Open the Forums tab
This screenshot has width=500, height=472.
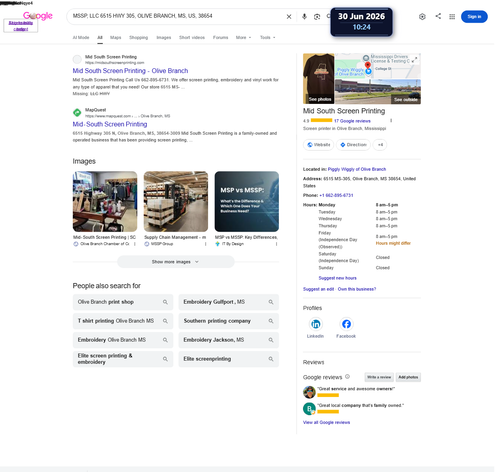220,38
